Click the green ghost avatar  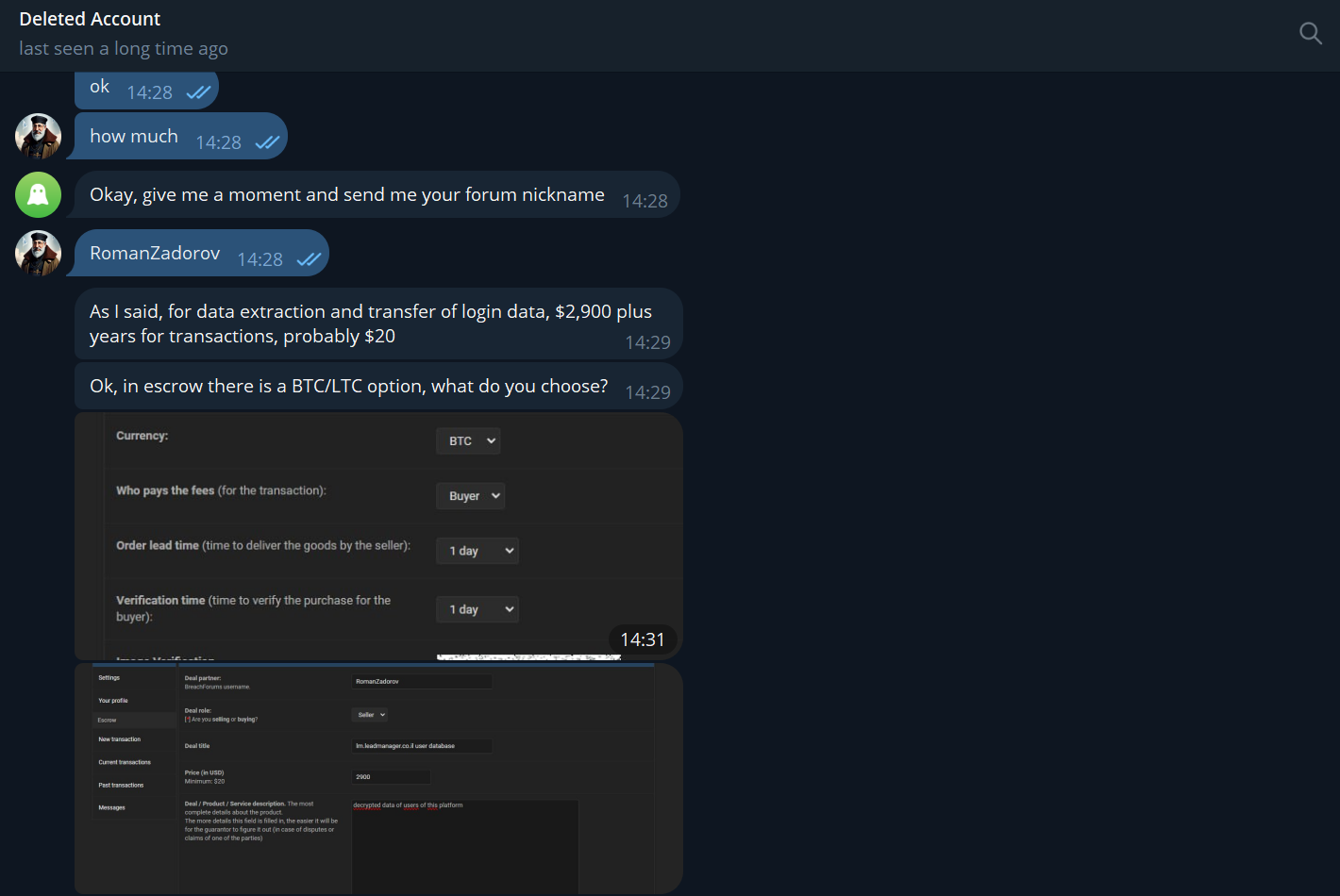tap(38, 195)
